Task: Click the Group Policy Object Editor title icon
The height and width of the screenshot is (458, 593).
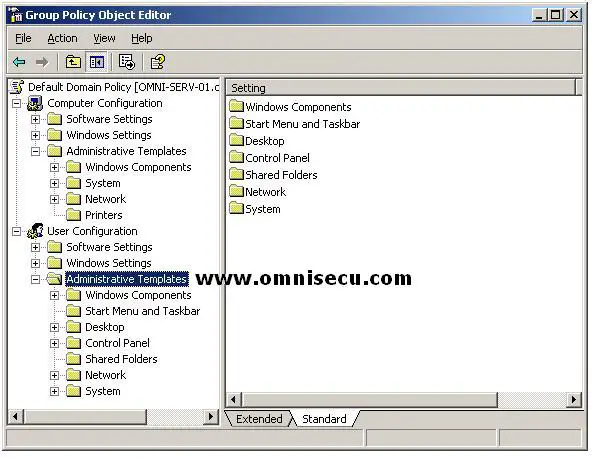Action: (16, 15)
